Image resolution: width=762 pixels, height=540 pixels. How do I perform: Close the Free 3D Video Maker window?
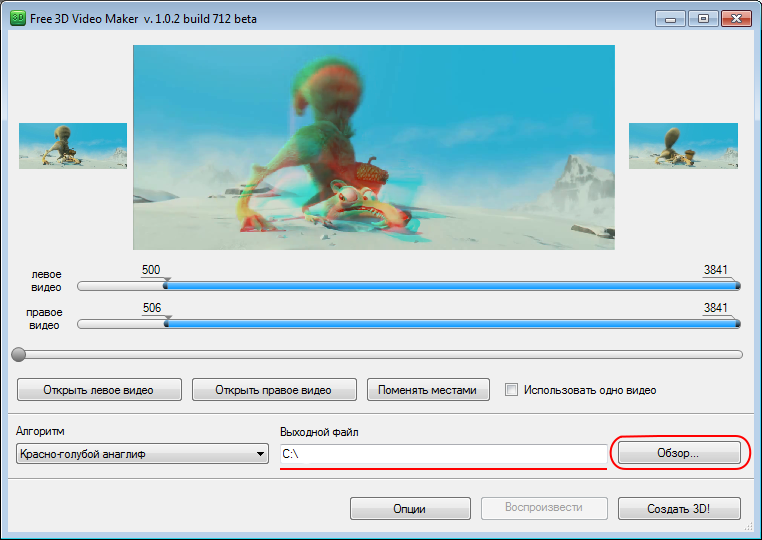point(736,19)
